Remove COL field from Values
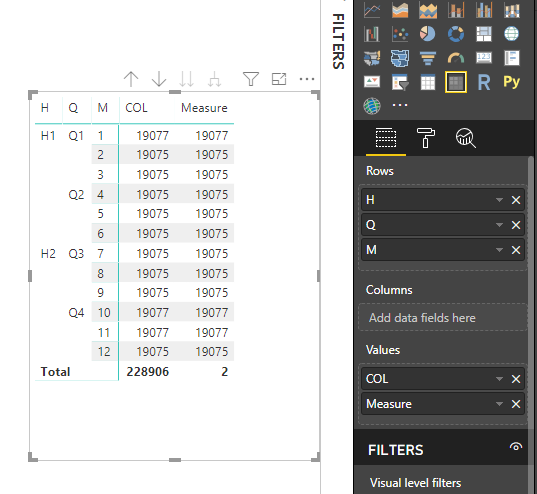The width and height of the screenshot is (537, 494). (516, 379)
